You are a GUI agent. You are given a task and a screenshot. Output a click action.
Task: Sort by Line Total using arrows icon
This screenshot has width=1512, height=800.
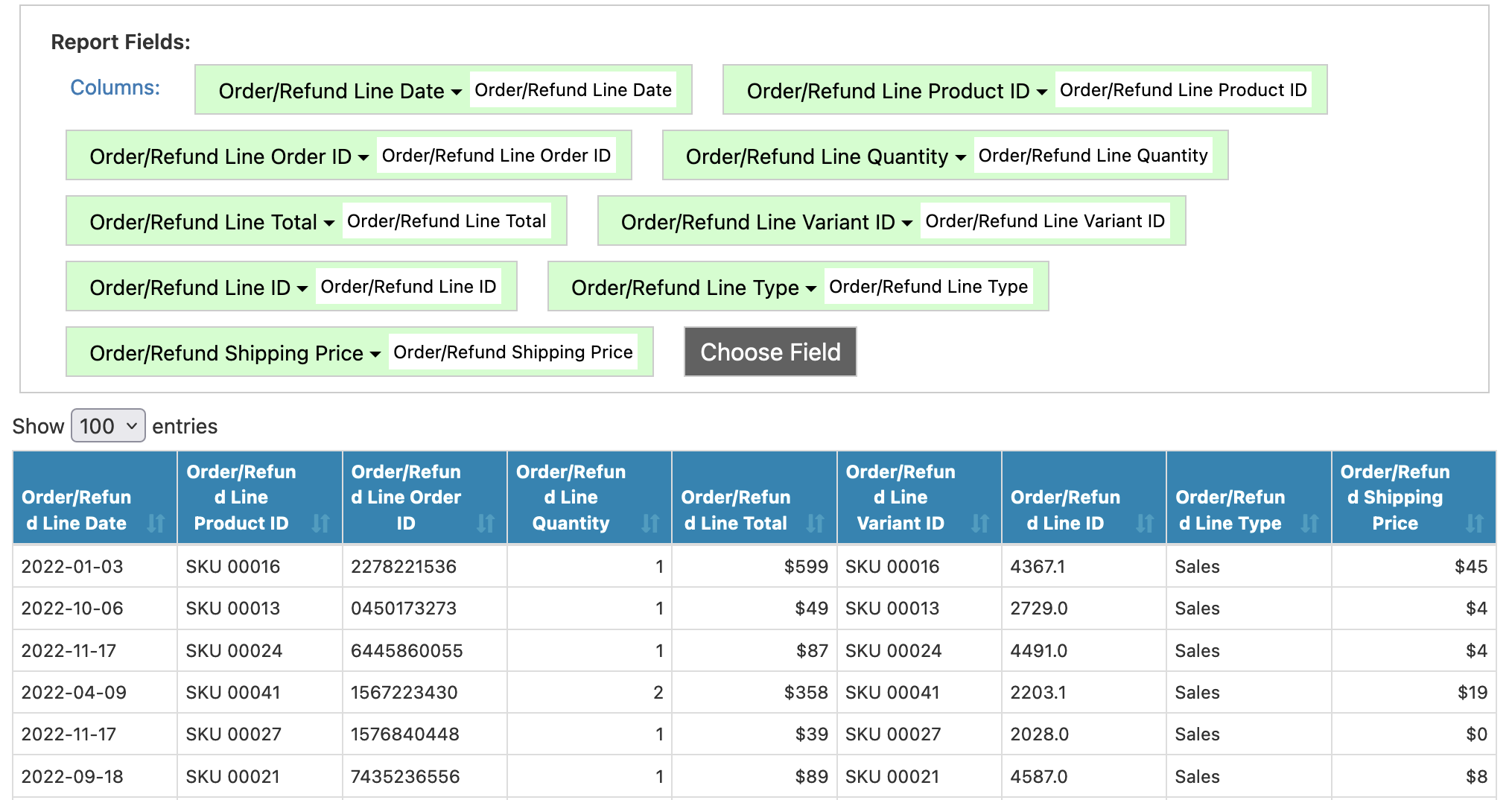815,523
